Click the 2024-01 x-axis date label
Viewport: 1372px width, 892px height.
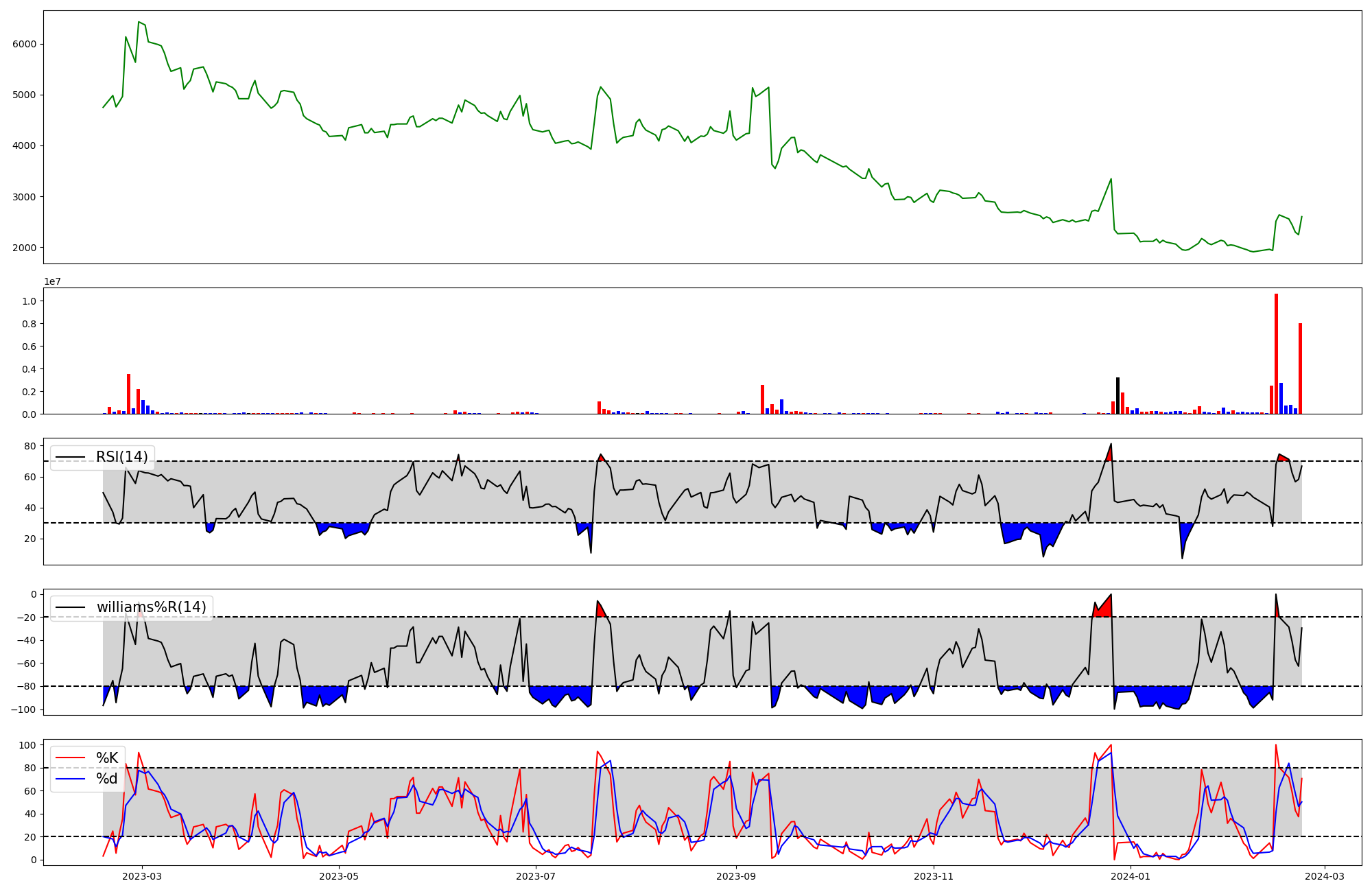click(x=1130, y=876)
